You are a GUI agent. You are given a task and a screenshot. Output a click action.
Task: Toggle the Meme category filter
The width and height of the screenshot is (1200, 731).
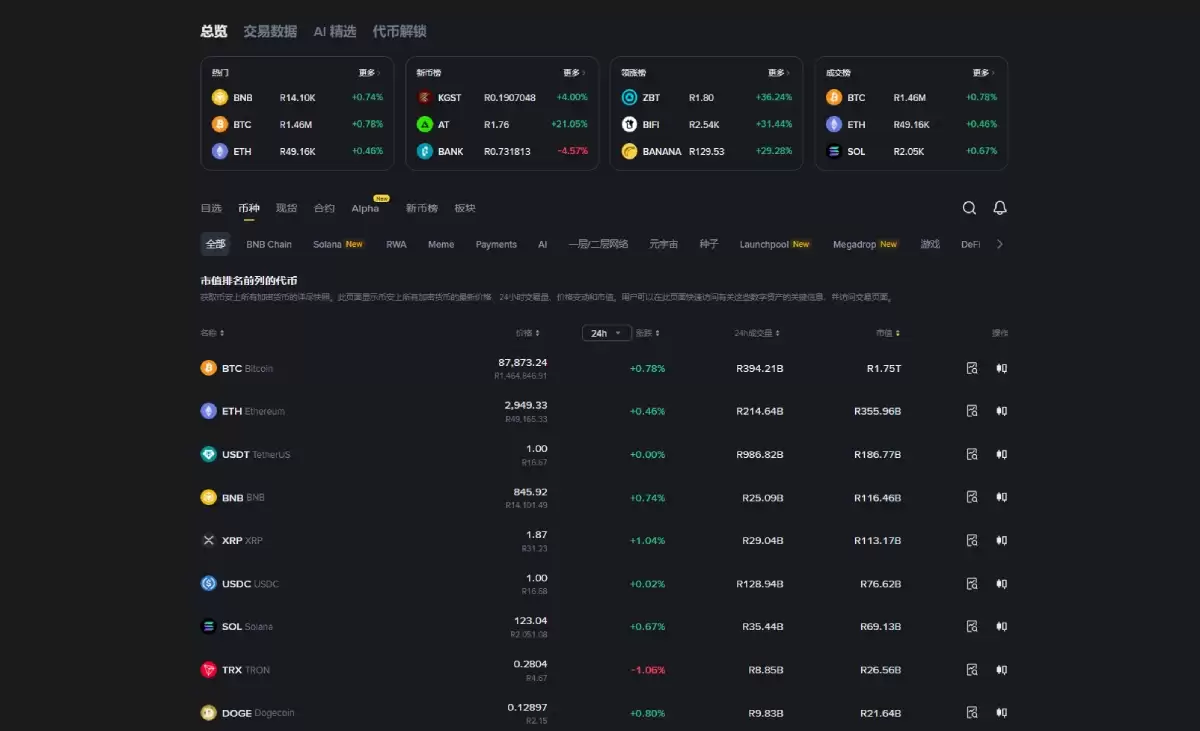(x=440, y=244)
